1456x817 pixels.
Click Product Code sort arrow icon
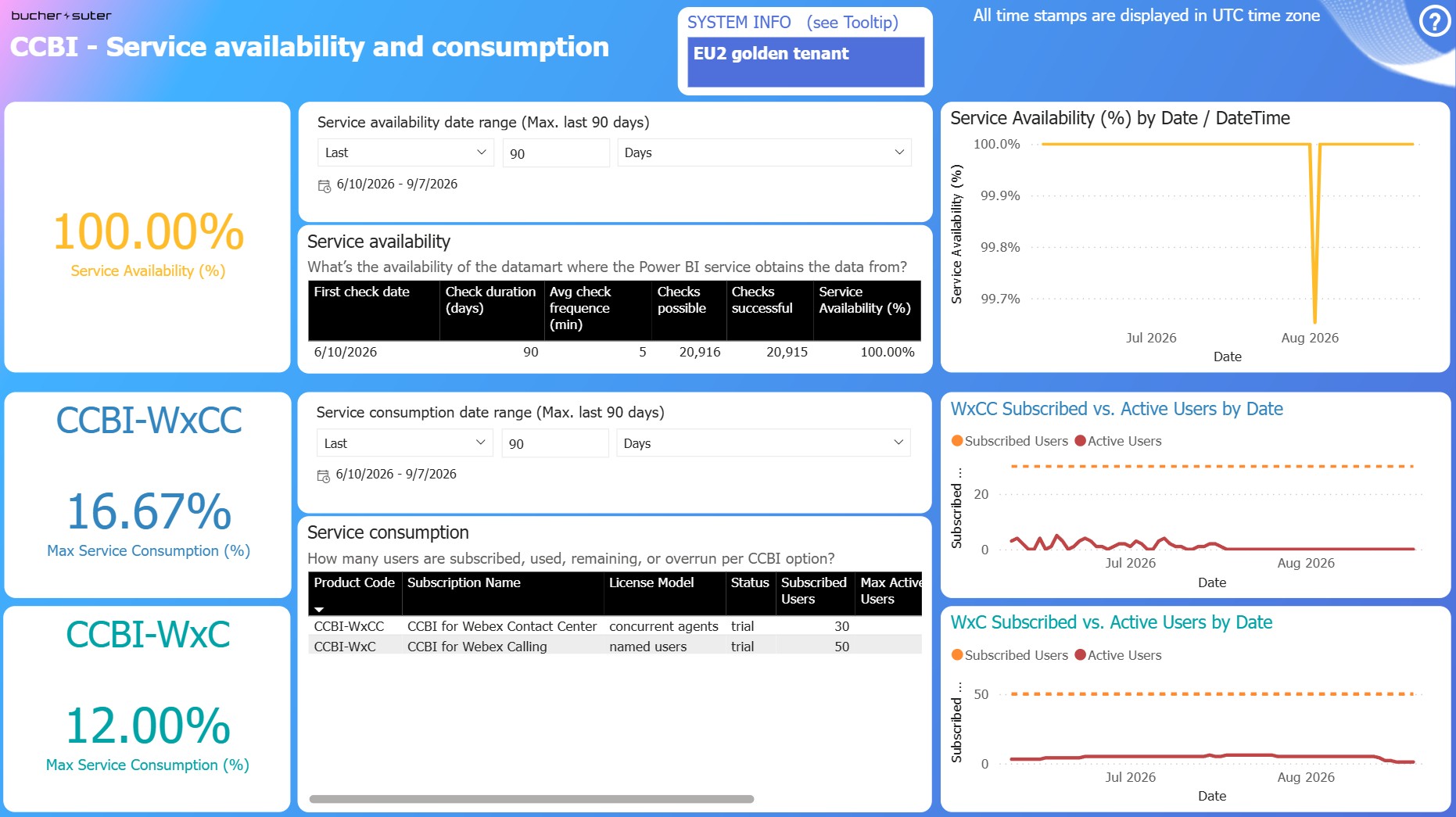[319, 609]
